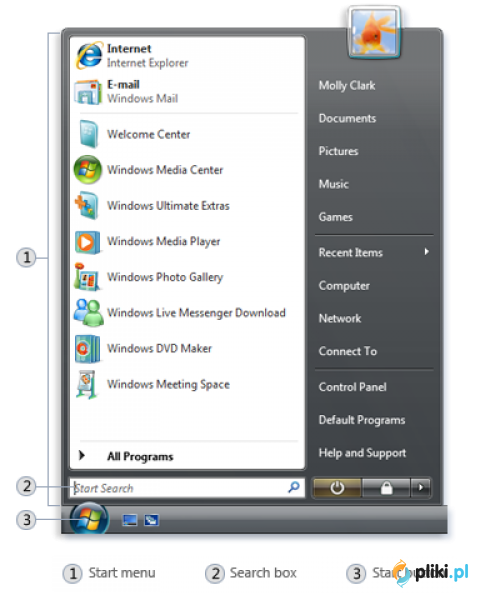Start the Windows Media Player icon

click(x=87, y=242)
